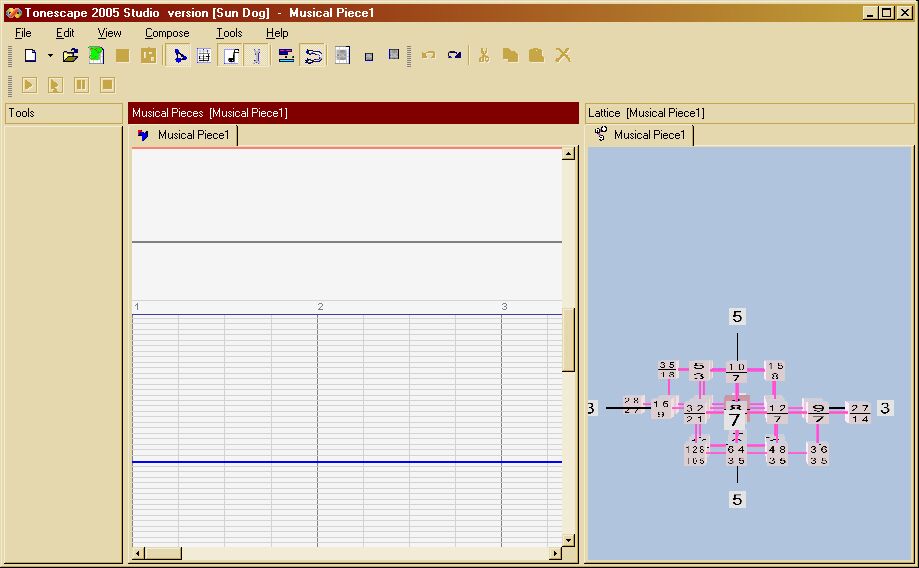Select the Musical Piece1 tab in Musical Pieces
Image resolution: width=919 pixels, height=568 pixels.
pyautogui.click(x=183, y=135)
